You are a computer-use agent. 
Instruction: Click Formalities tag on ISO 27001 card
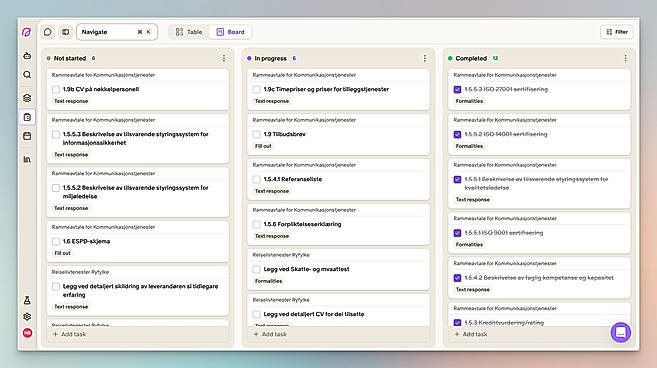pyautogui.click(x=469, y=101)
